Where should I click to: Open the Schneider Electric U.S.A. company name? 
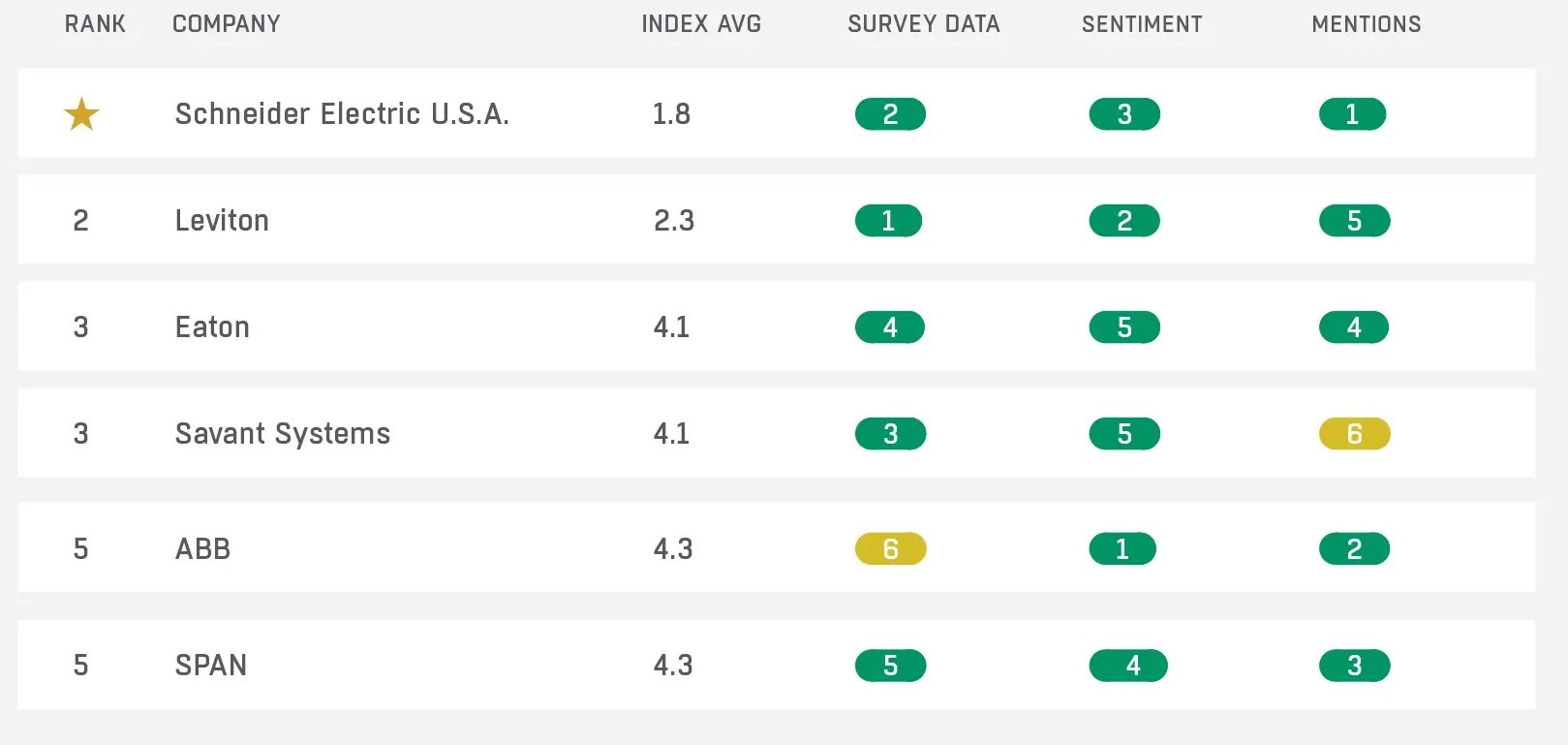click(342, 114)
